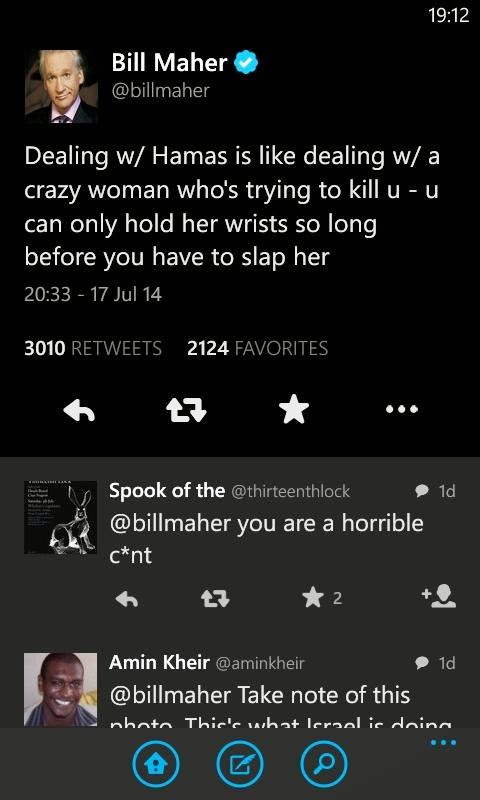Open Bill Maher's profile picture
Image resolution: width=480 pixels, height=800 pixels.
(61, 87)
